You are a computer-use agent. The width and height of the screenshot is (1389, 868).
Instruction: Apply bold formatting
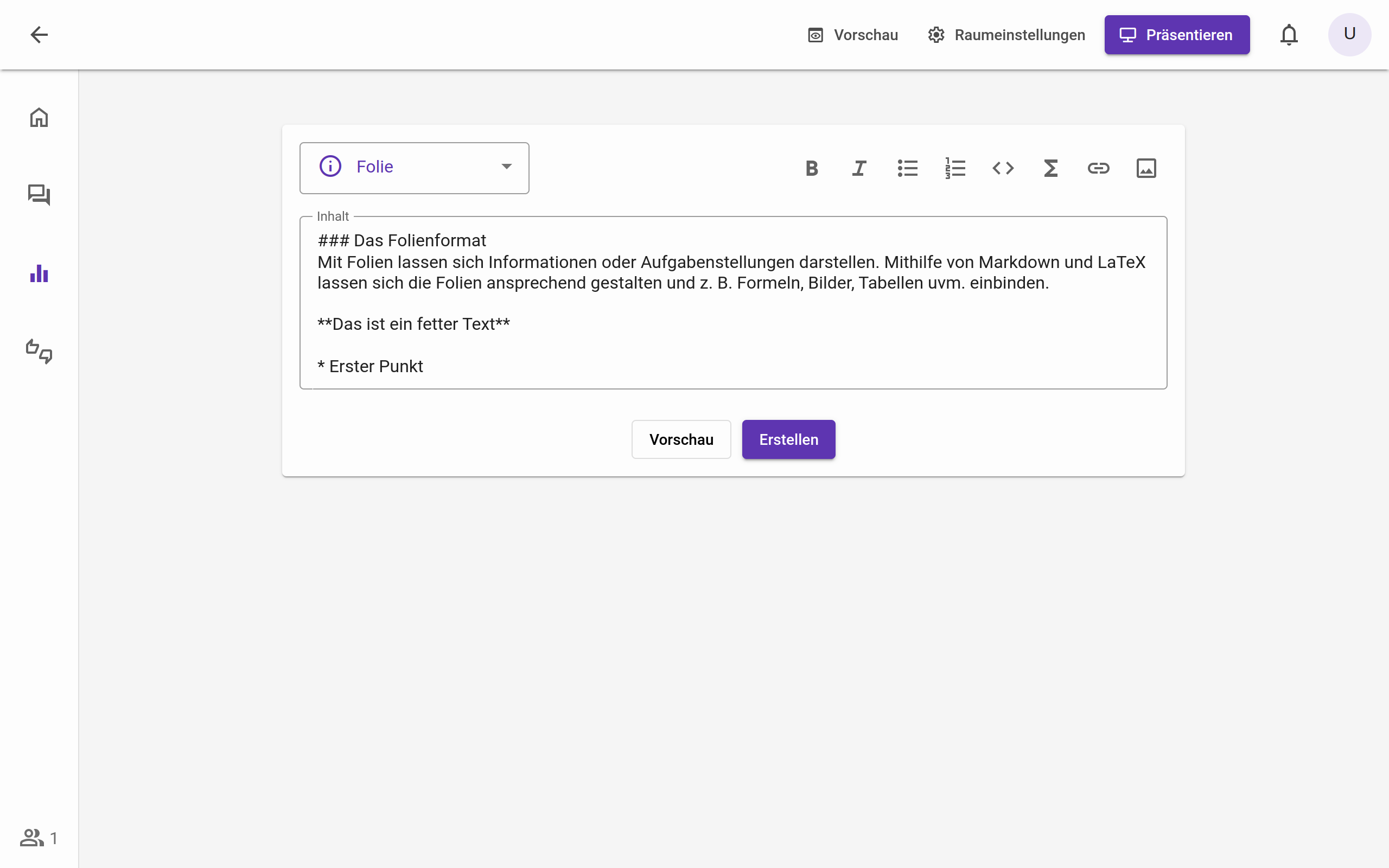(812, 168)
